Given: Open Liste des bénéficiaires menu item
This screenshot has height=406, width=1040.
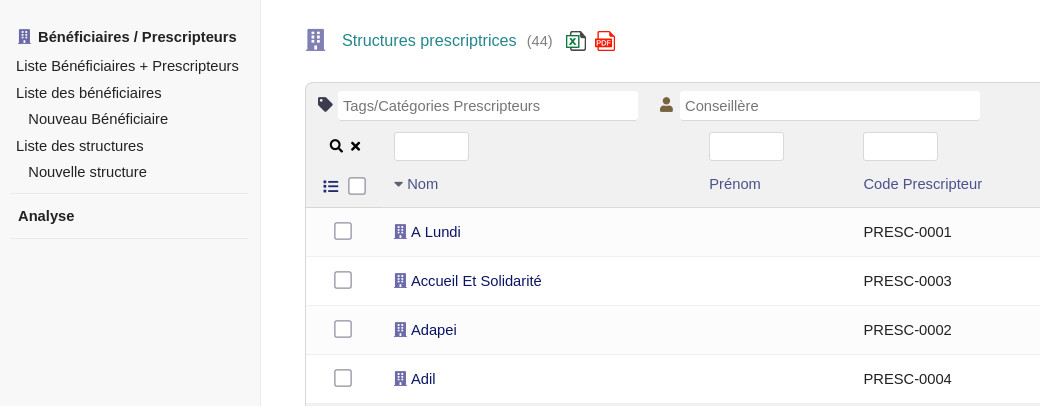Looking at the screenshot, I should pyautogui.click(x=89, y=93).
